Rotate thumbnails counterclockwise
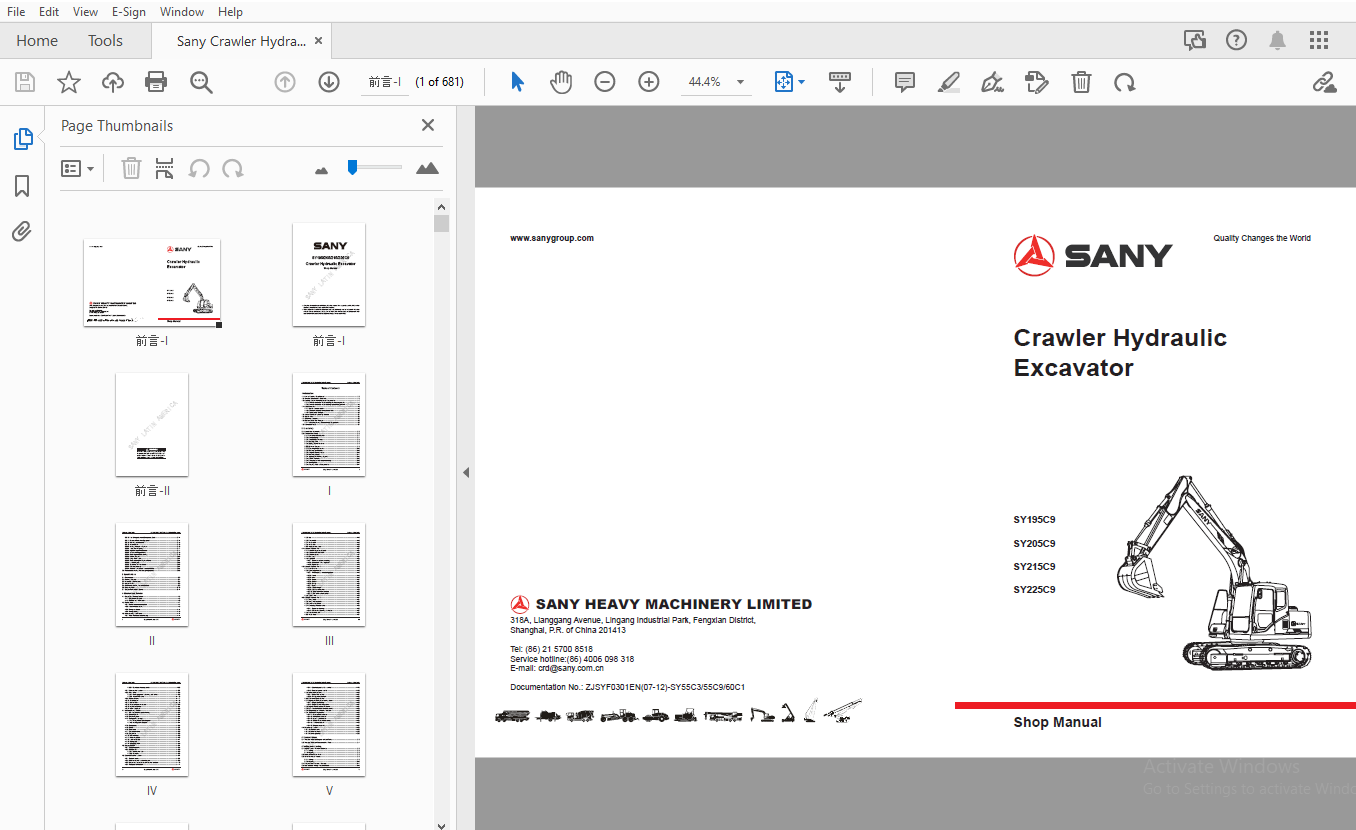The height and width of the screenshot is (830, 1356). tap(199, 168)
